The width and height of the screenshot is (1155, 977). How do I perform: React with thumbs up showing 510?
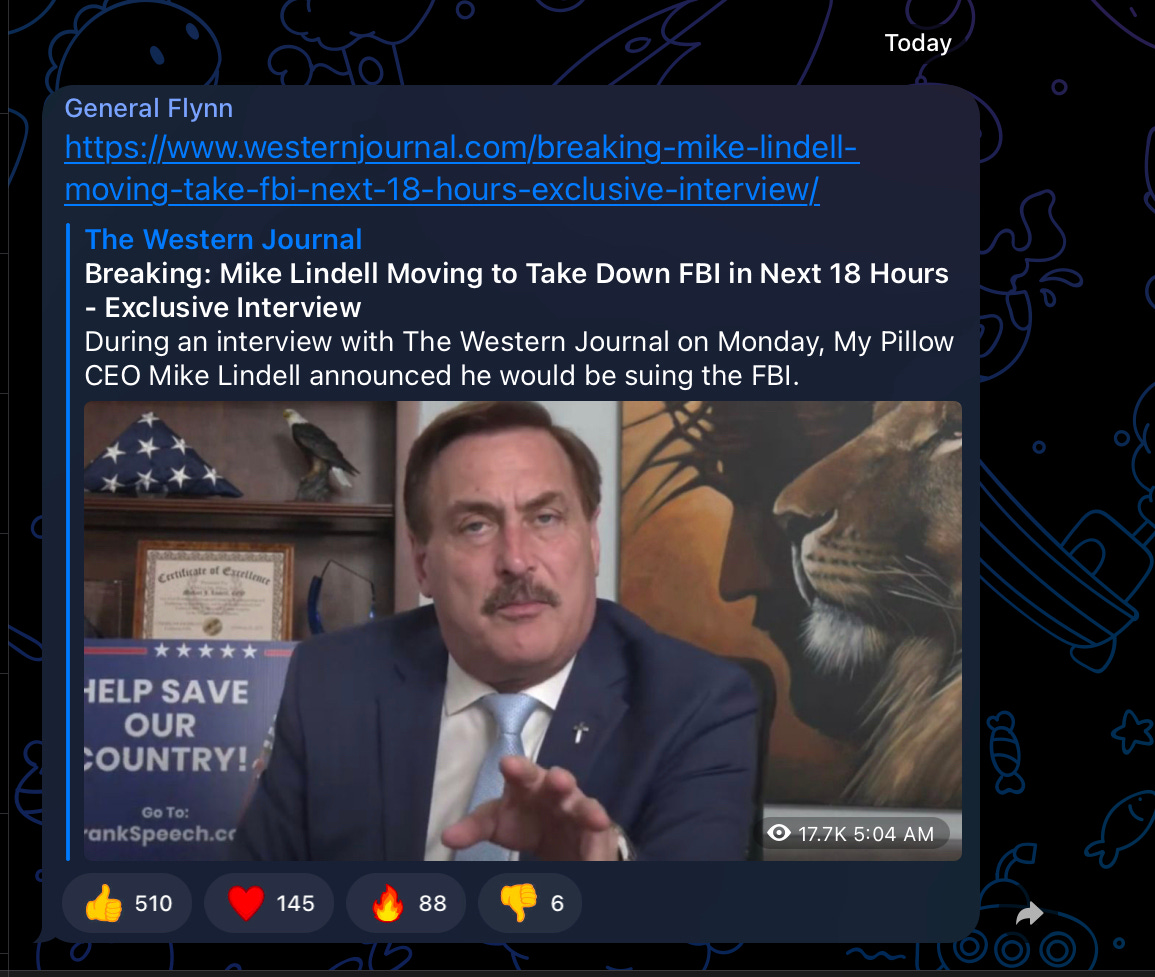coord(127,903)
